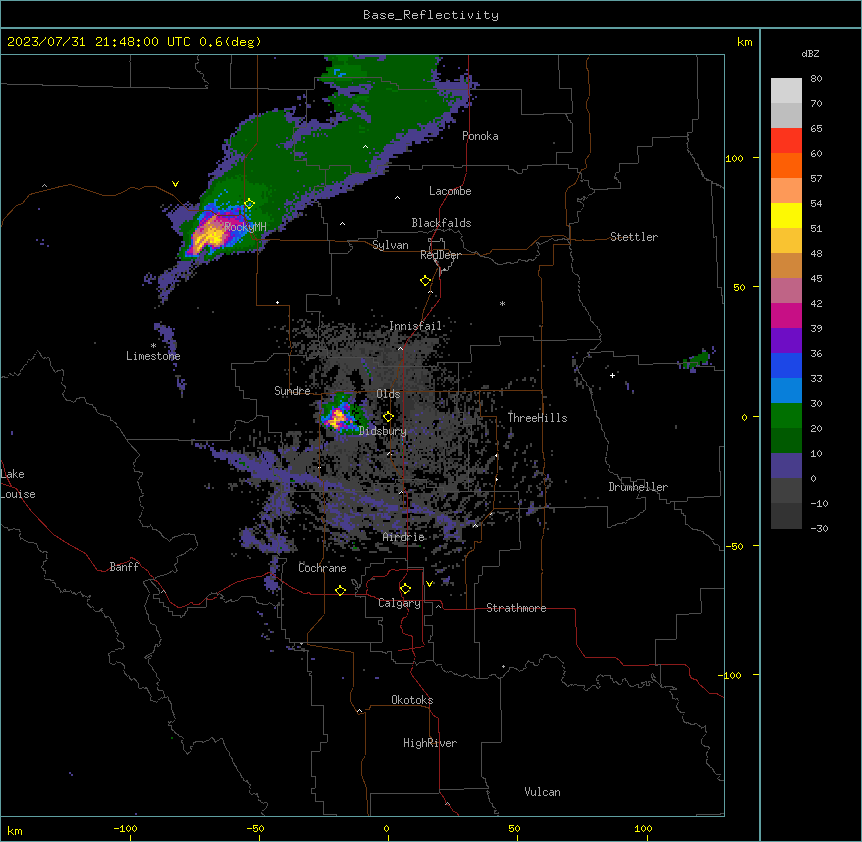
Task: Click the Ponoka city label
Action: tap(480, 136)
